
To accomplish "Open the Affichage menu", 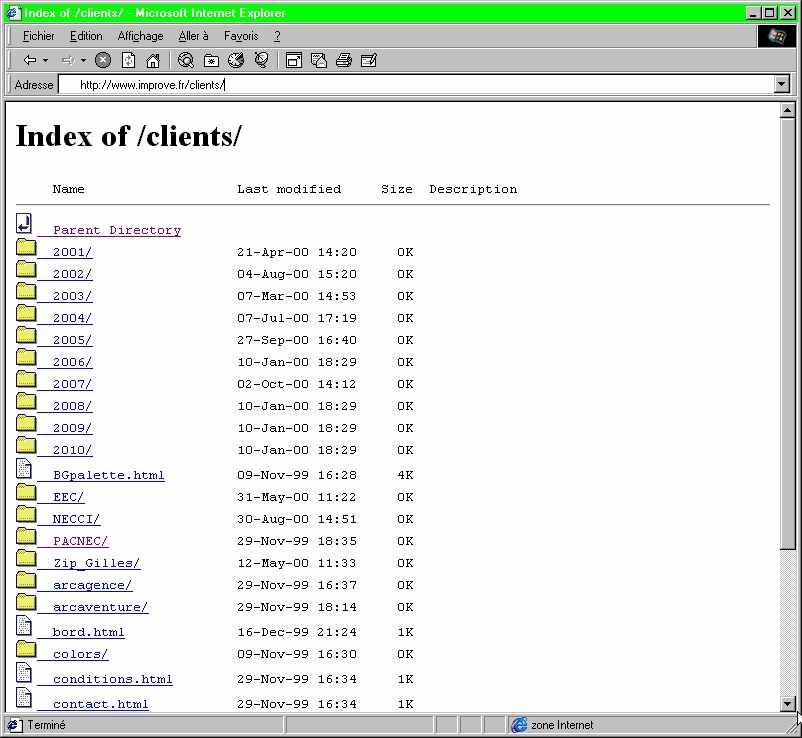I will coord(140,36).
